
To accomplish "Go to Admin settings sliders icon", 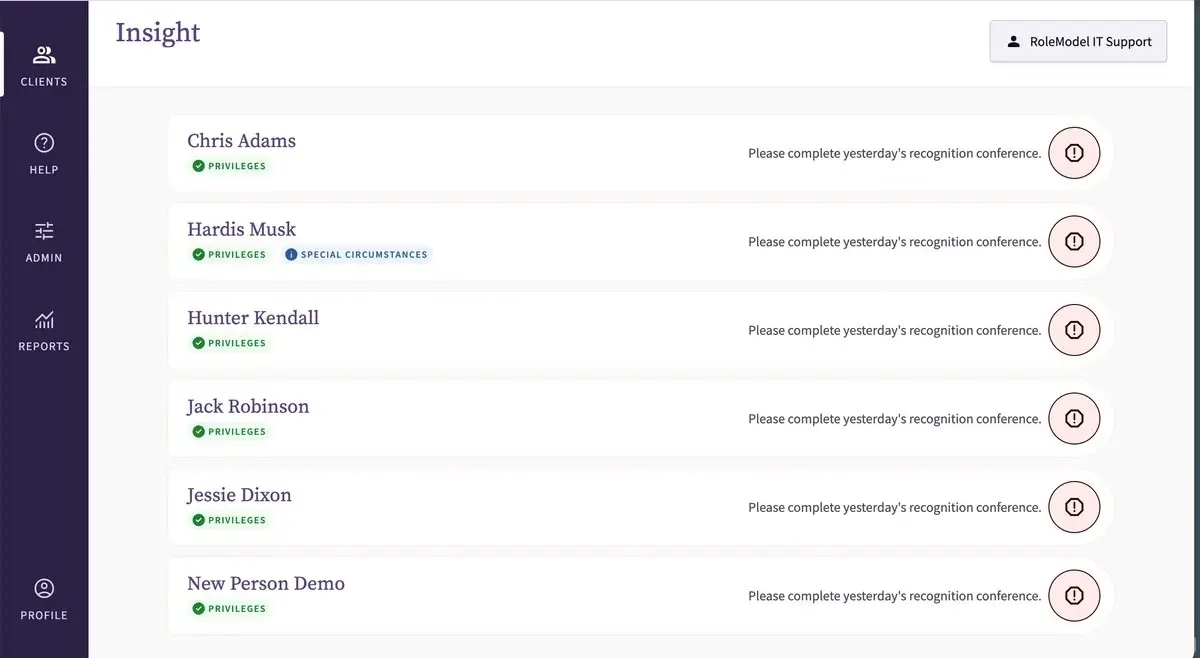I will pyautogui.click(x=44, y=231).
